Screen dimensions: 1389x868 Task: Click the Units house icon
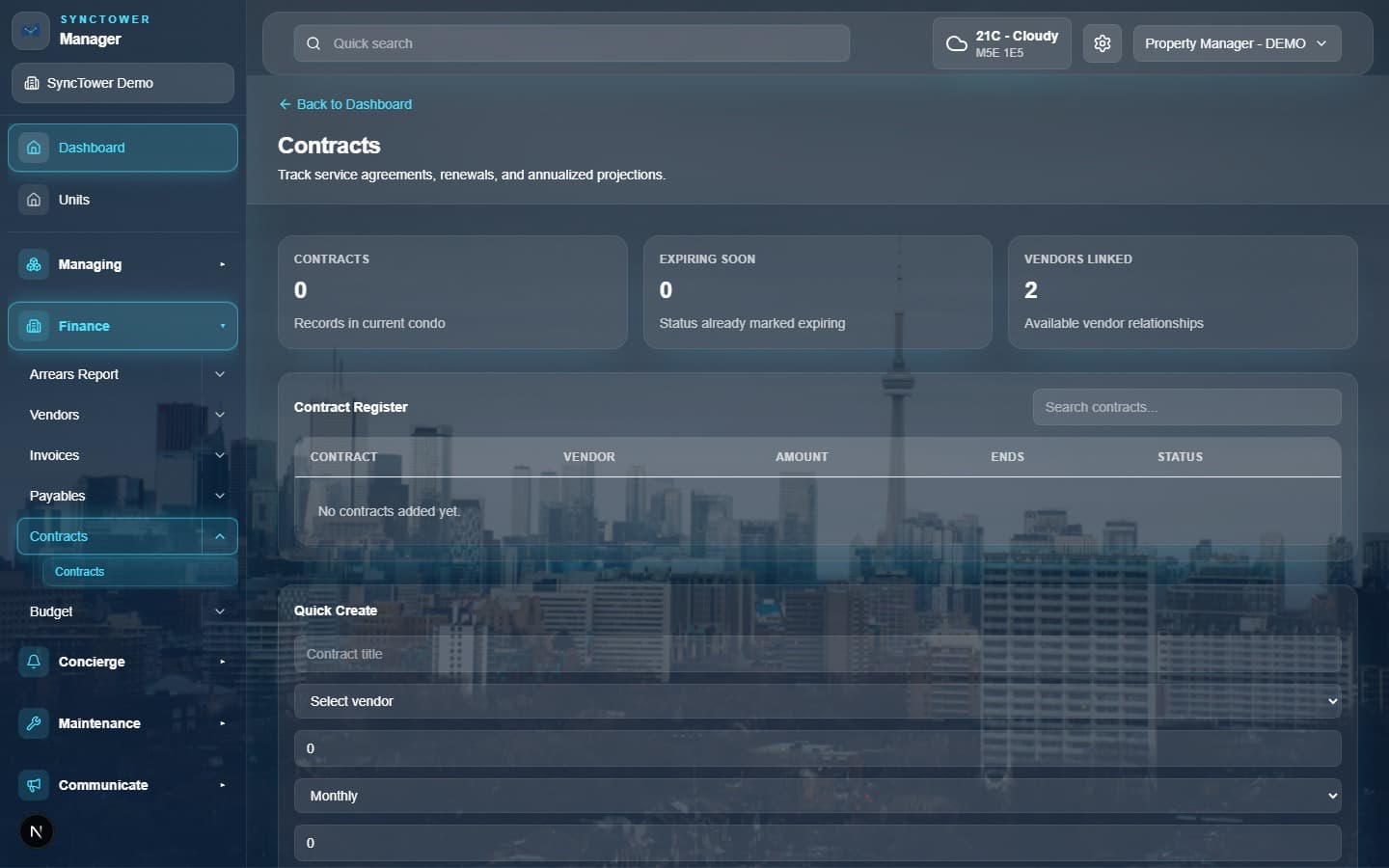[34, 200]
